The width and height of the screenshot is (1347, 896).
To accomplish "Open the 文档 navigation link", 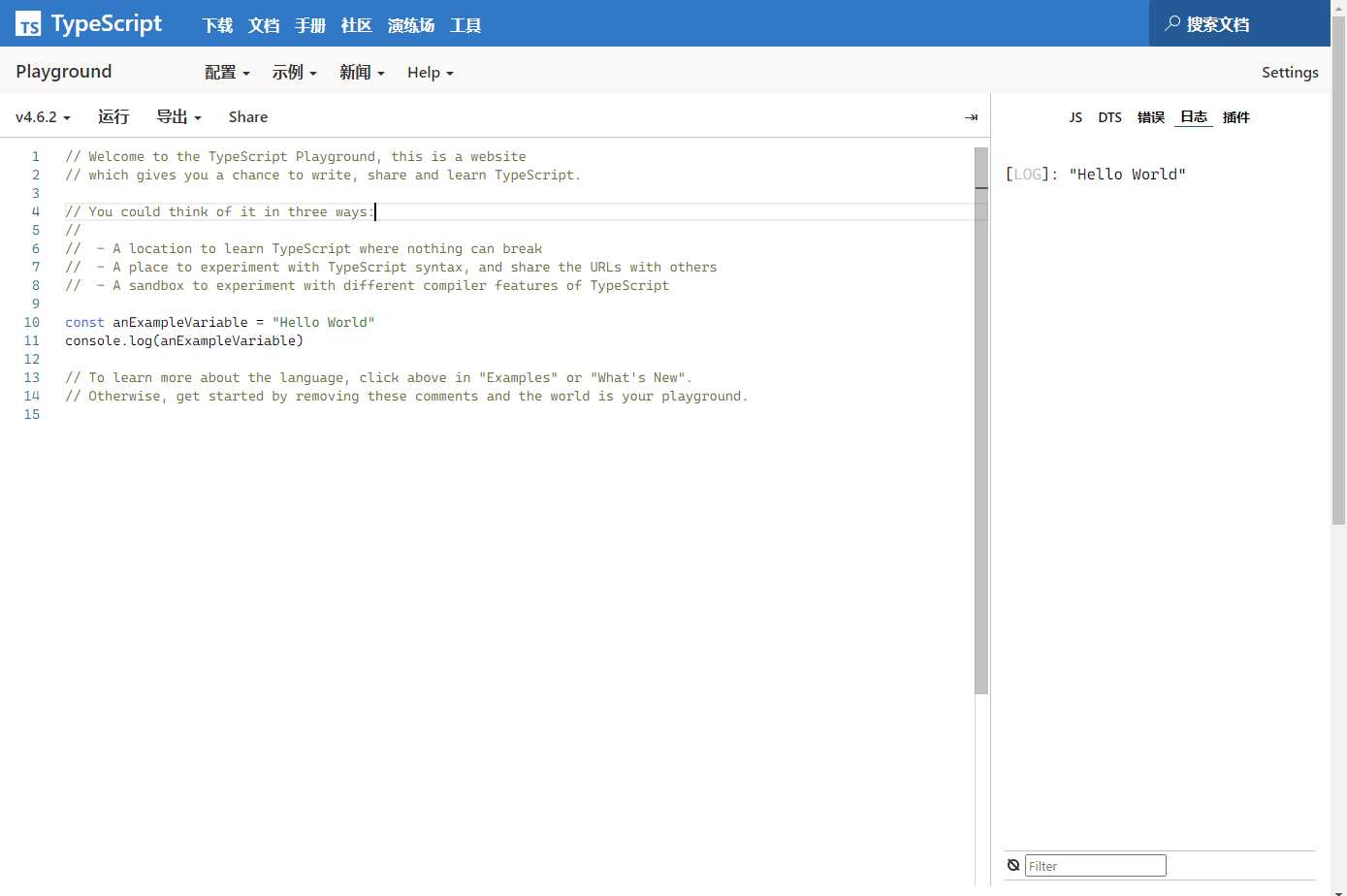I will (264, 25).
